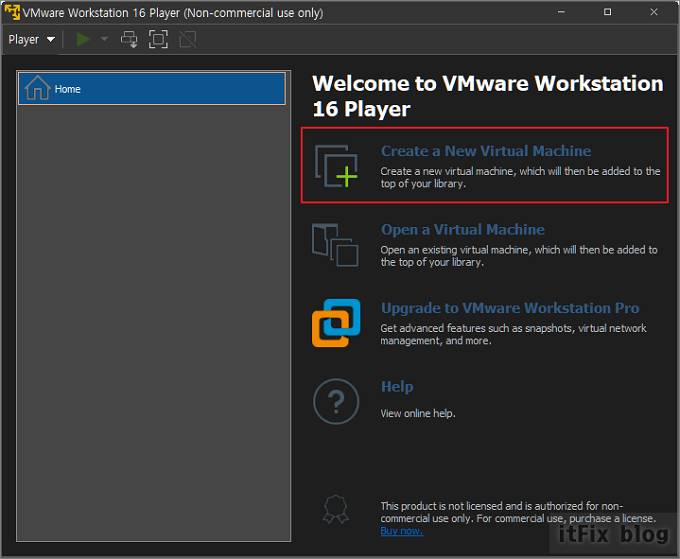Click the VMware Workstation Pro logo icon
Screen dimensions: 680x559
[x=336, y=323]
